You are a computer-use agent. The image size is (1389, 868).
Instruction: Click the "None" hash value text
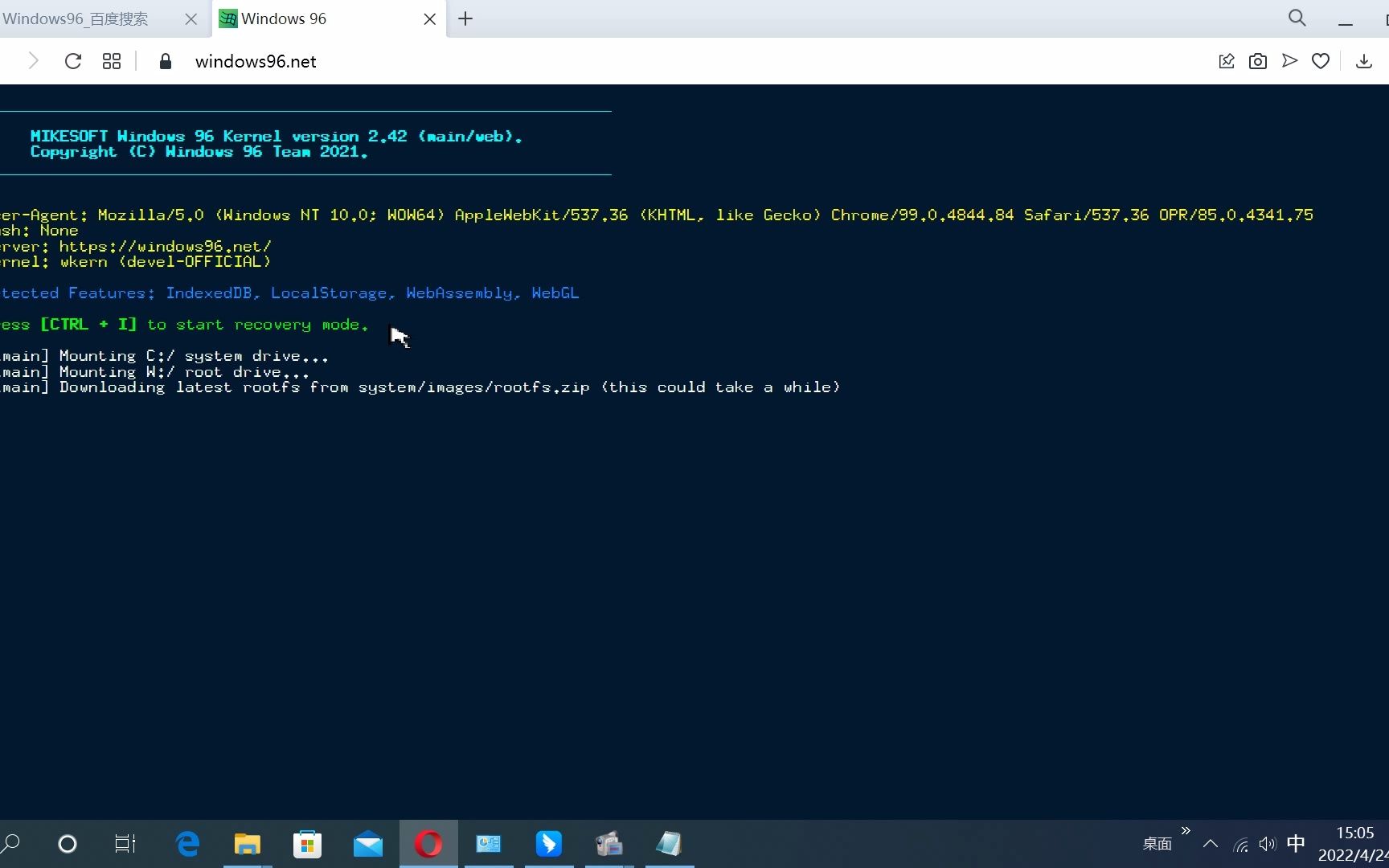tap(59, 231)
